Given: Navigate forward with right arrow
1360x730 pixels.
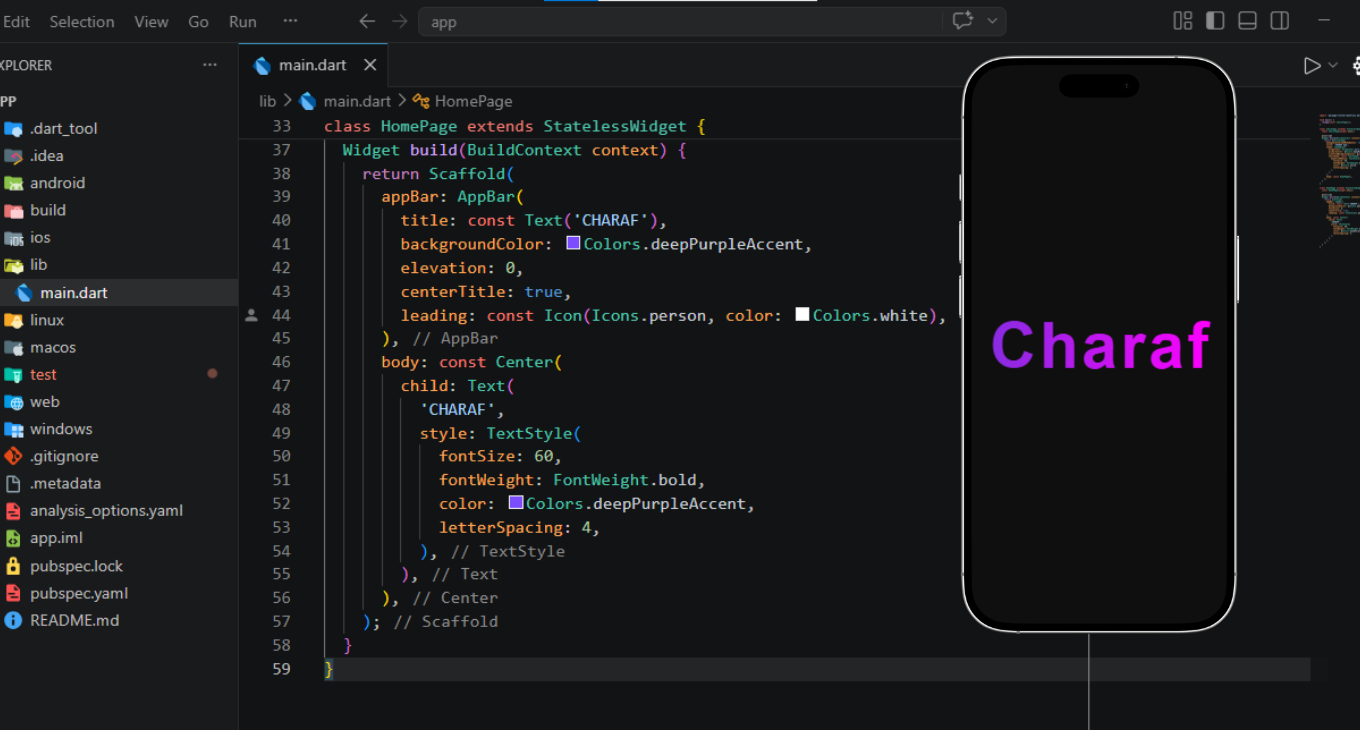Looking at the screenshot, I should tap(399, 21).
